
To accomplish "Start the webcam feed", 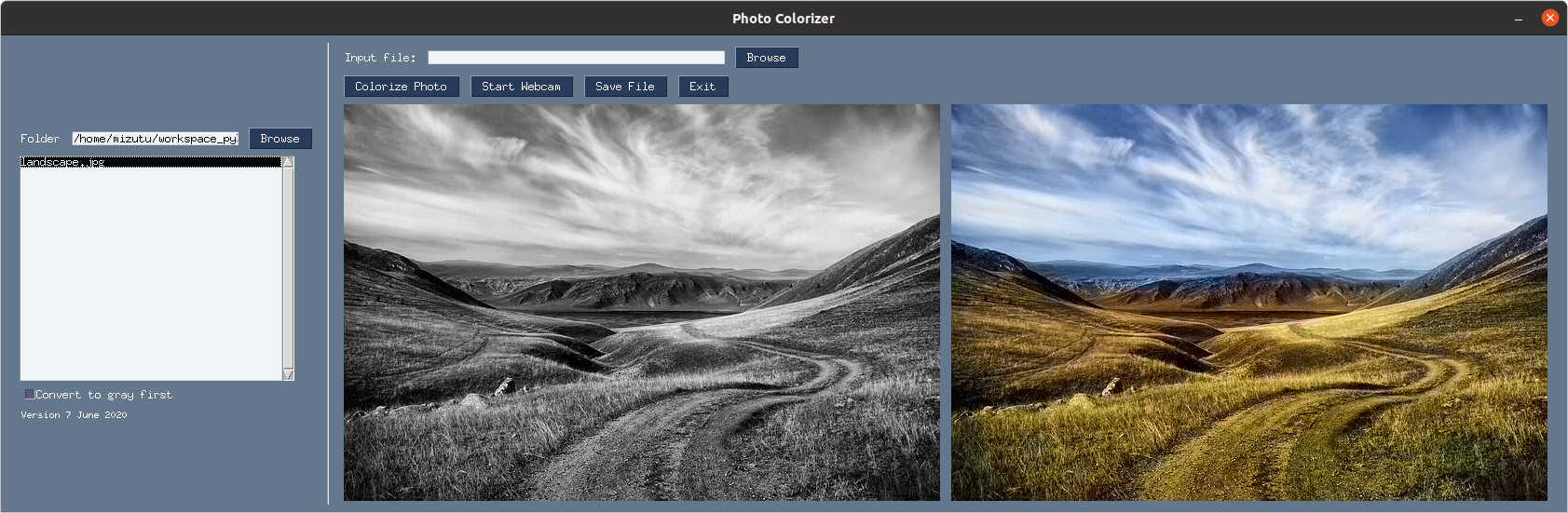I will coord(521,87).
